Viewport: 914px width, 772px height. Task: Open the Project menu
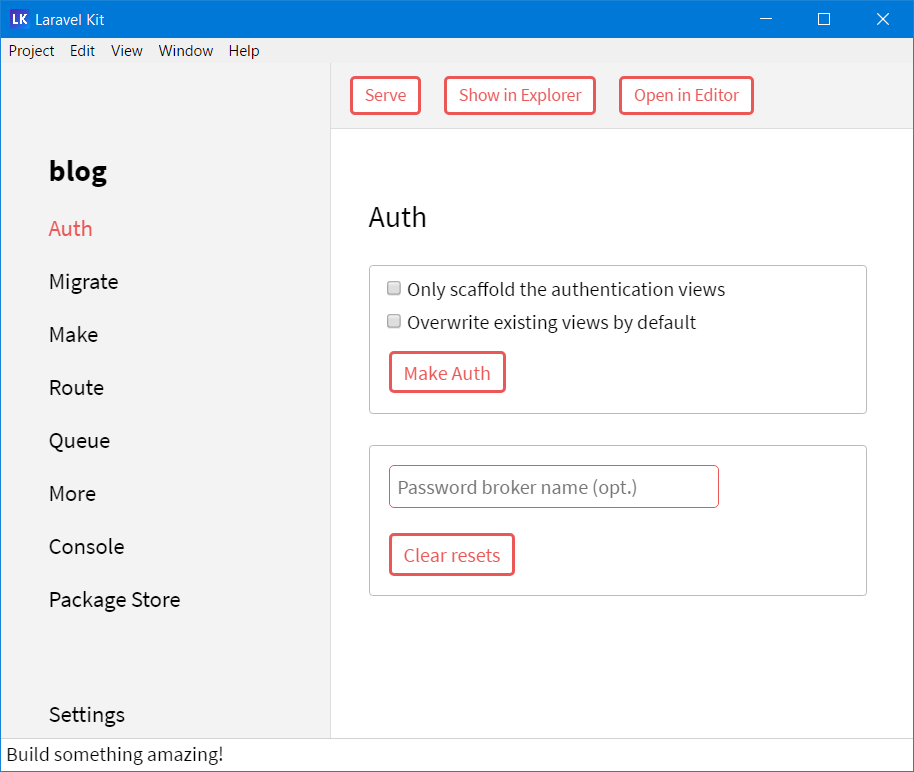[x=31, y=51]
